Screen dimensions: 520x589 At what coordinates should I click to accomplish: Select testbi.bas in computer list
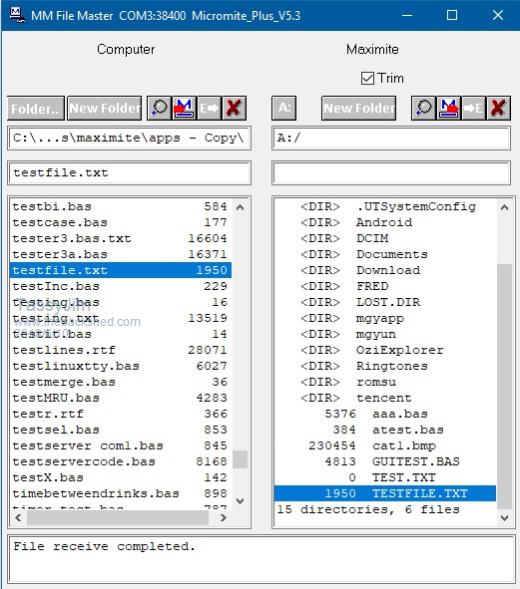click(120, 207)
